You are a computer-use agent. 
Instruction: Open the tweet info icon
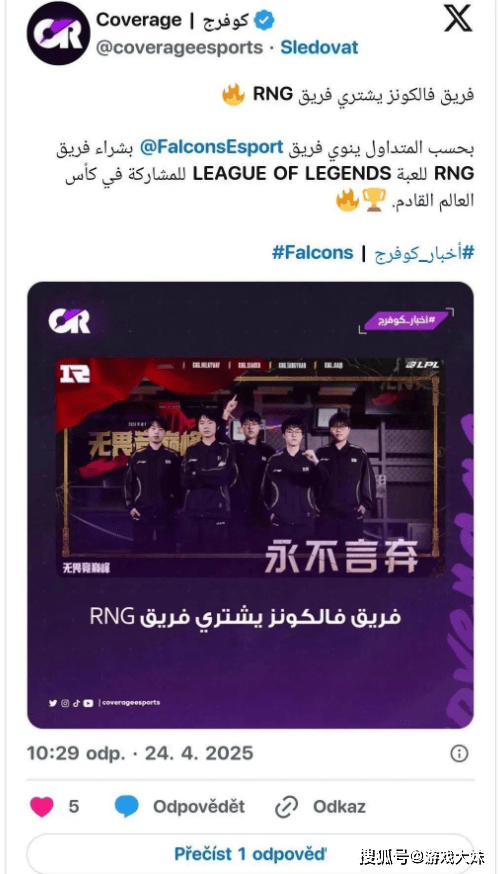459,754
